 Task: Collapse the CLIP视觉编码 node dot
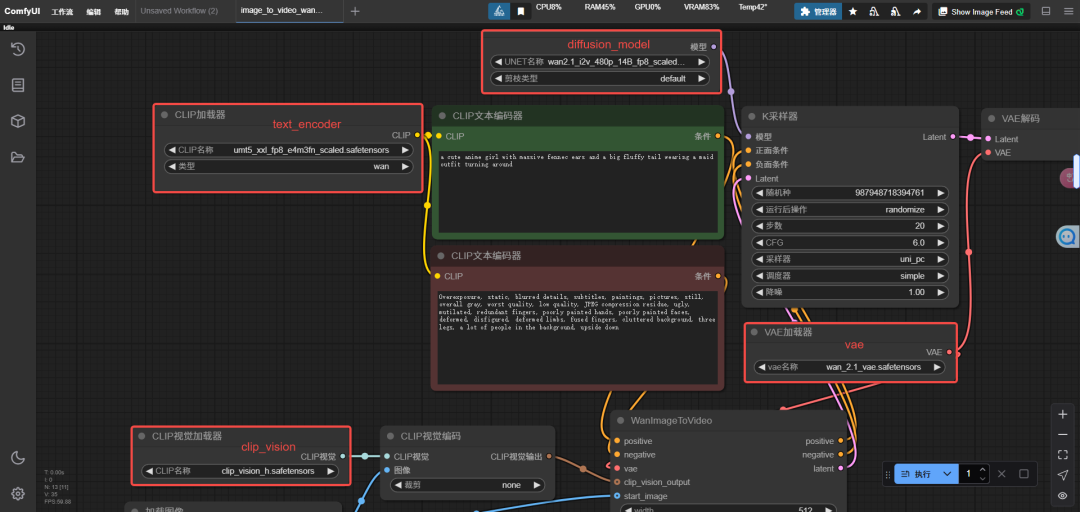click(x=391, y=436)
